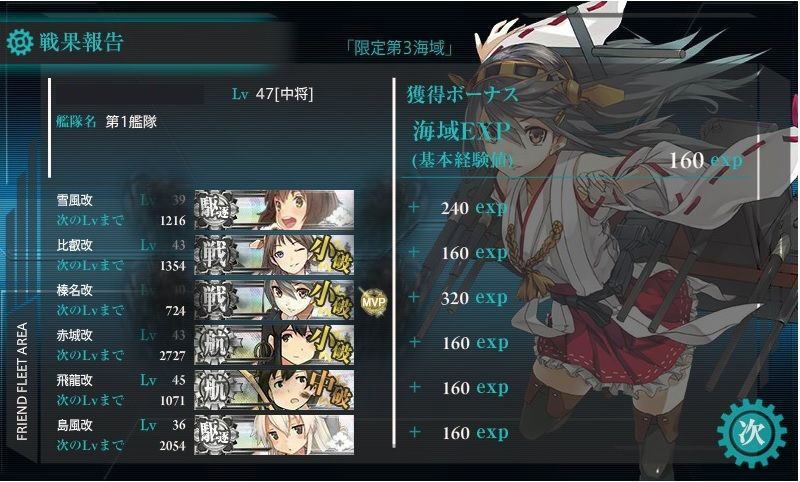Select the 戦 type badge on 榛名改's banner
Screen dimensions: 800x482
[x=215, y=299]
